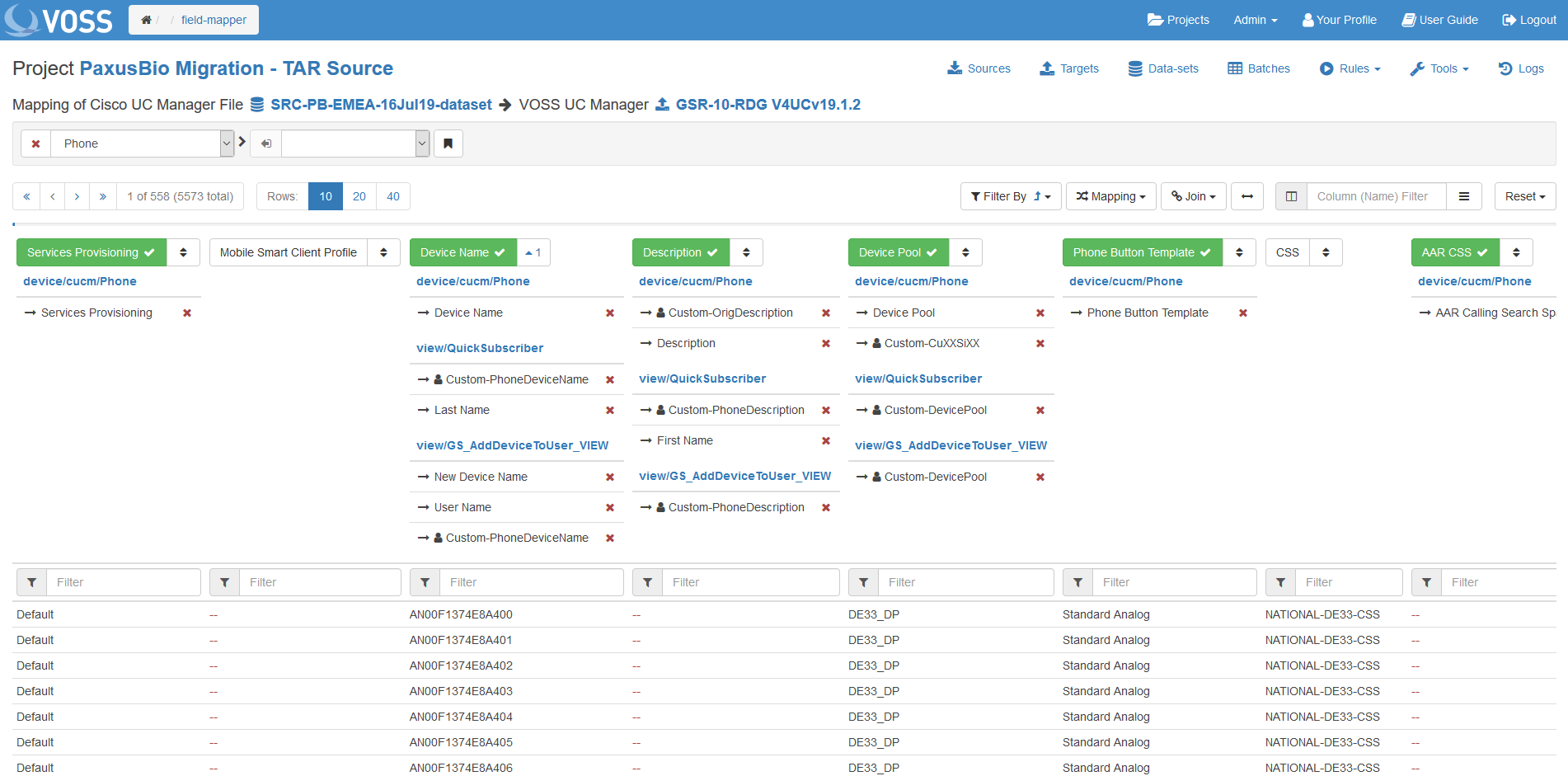Screen dimensions: 1568x776
Task: Expand the Join dropdown menu
Action: (x=1193, y=196)
